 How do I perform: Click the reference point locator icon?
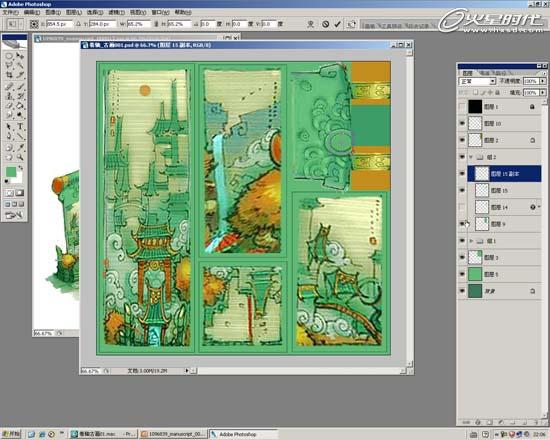point(34,24)
